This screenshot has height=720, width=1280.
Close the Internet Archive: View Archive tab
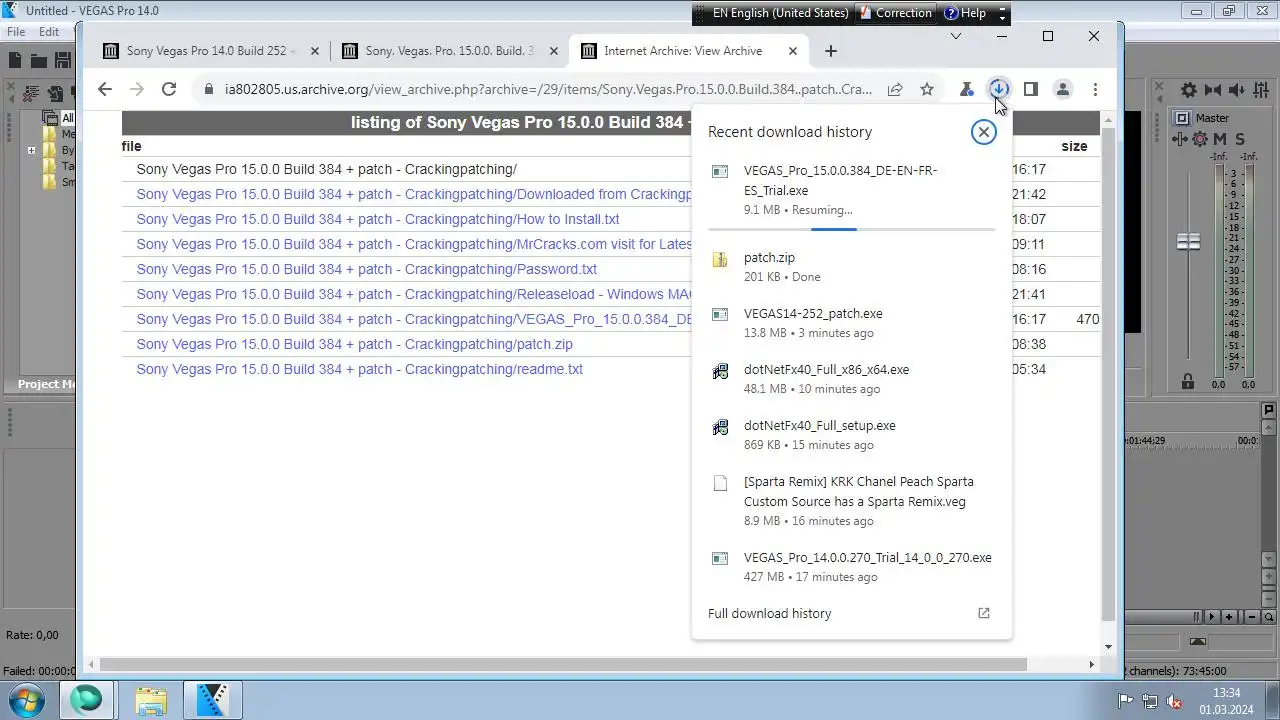[x=793, y=51]
